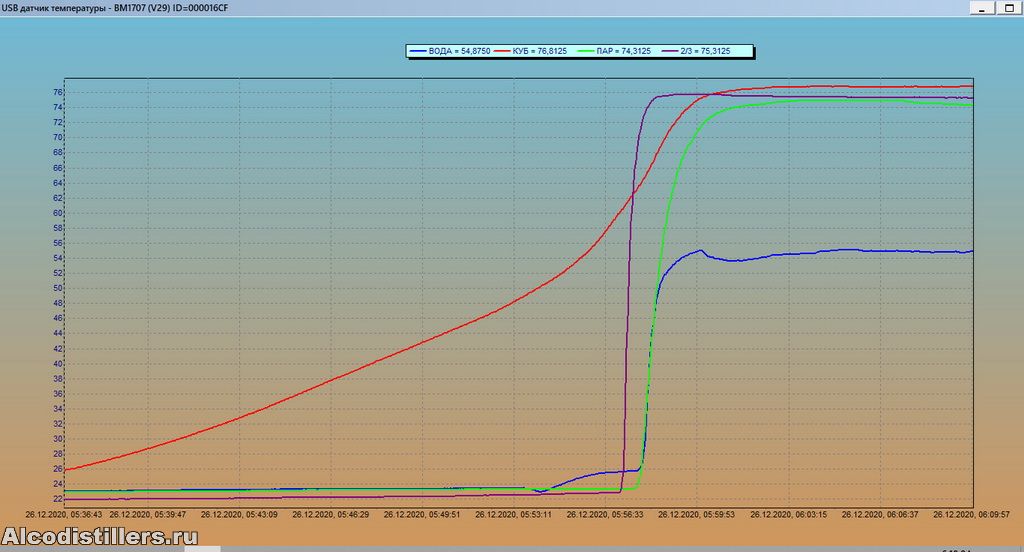Click the 05:36:43 time axis label
Image resolution: width=1024 pixels, height=552 pixels.
pyautogui.click(x=64, y=515)
